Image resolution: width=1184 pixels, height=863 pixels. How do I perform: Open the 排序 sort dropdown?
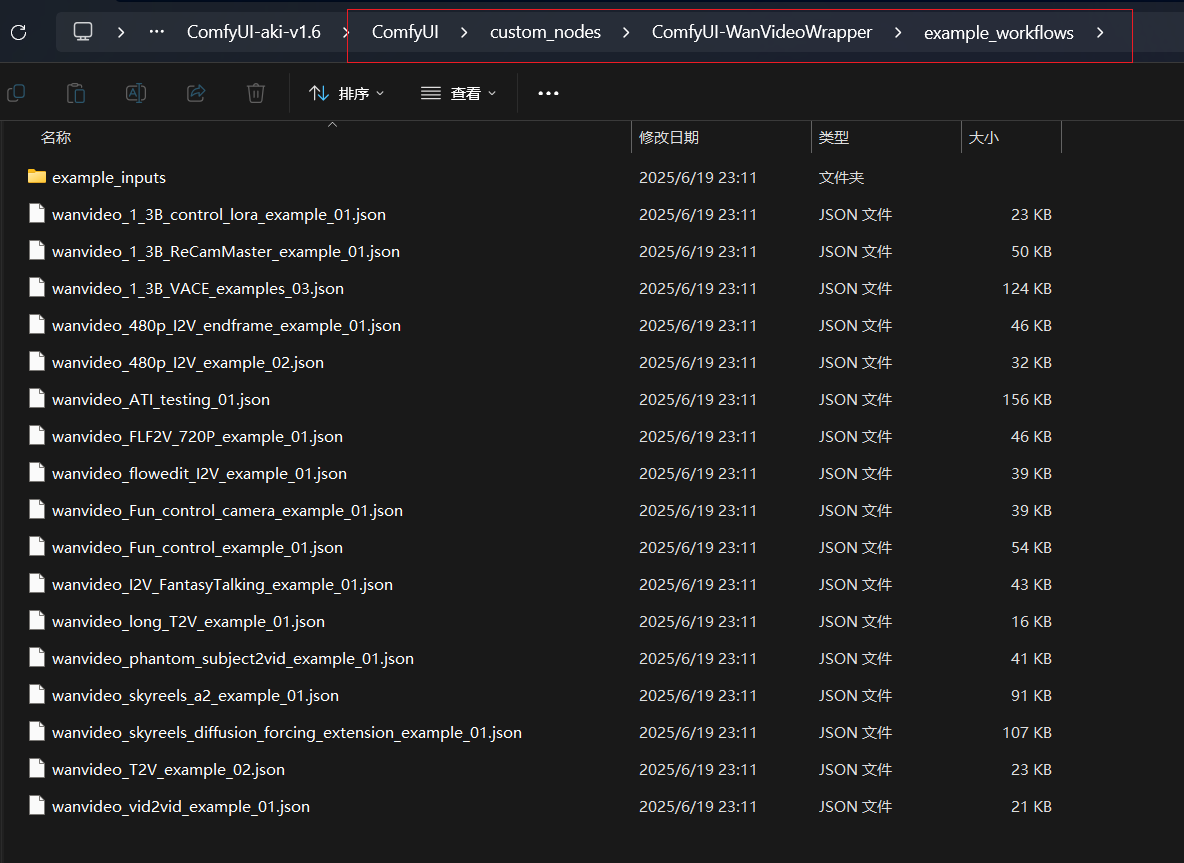[x=347, y=93]
